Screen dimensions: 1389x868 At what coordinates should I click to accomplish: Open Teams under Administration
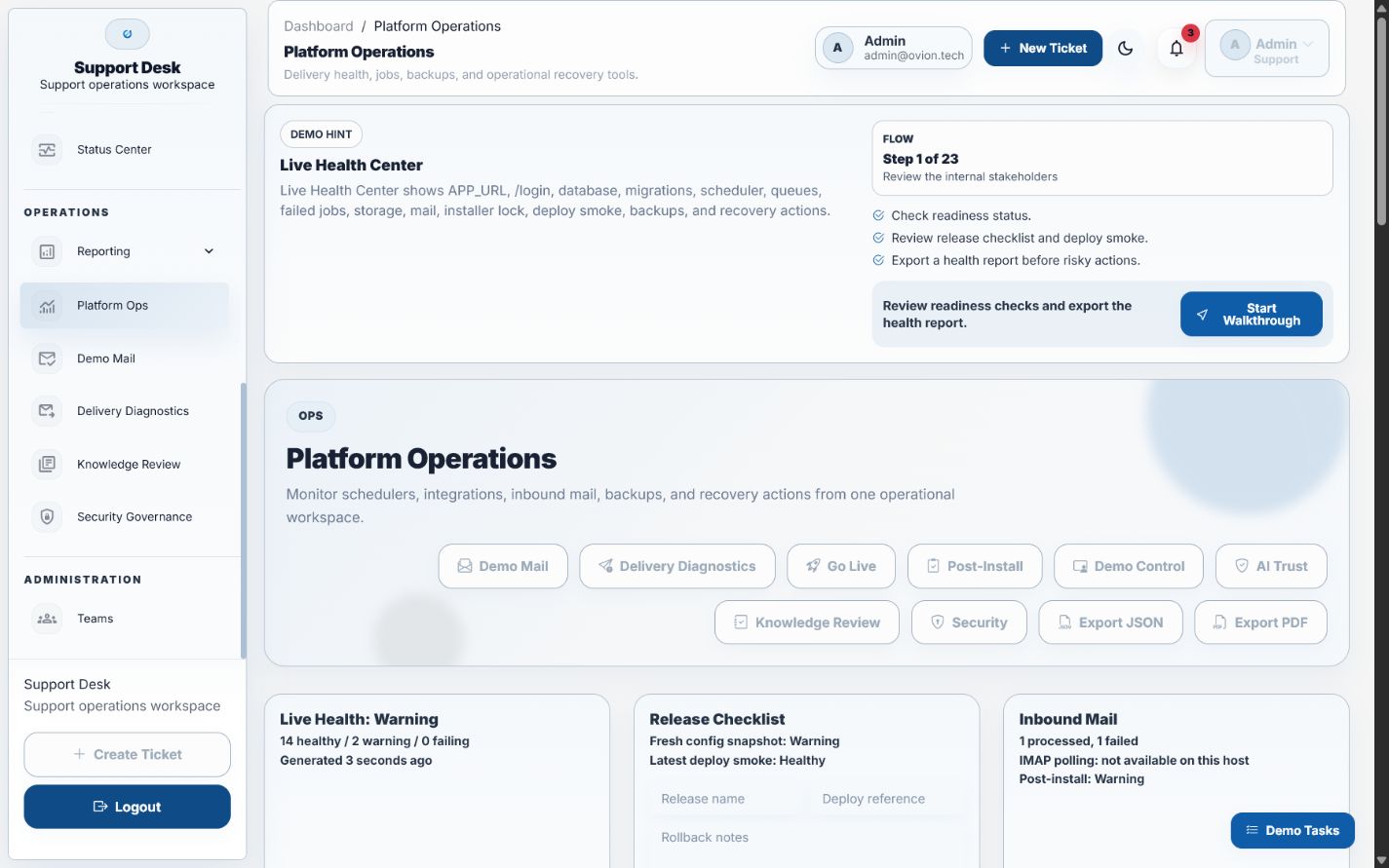tap(125, 619)
